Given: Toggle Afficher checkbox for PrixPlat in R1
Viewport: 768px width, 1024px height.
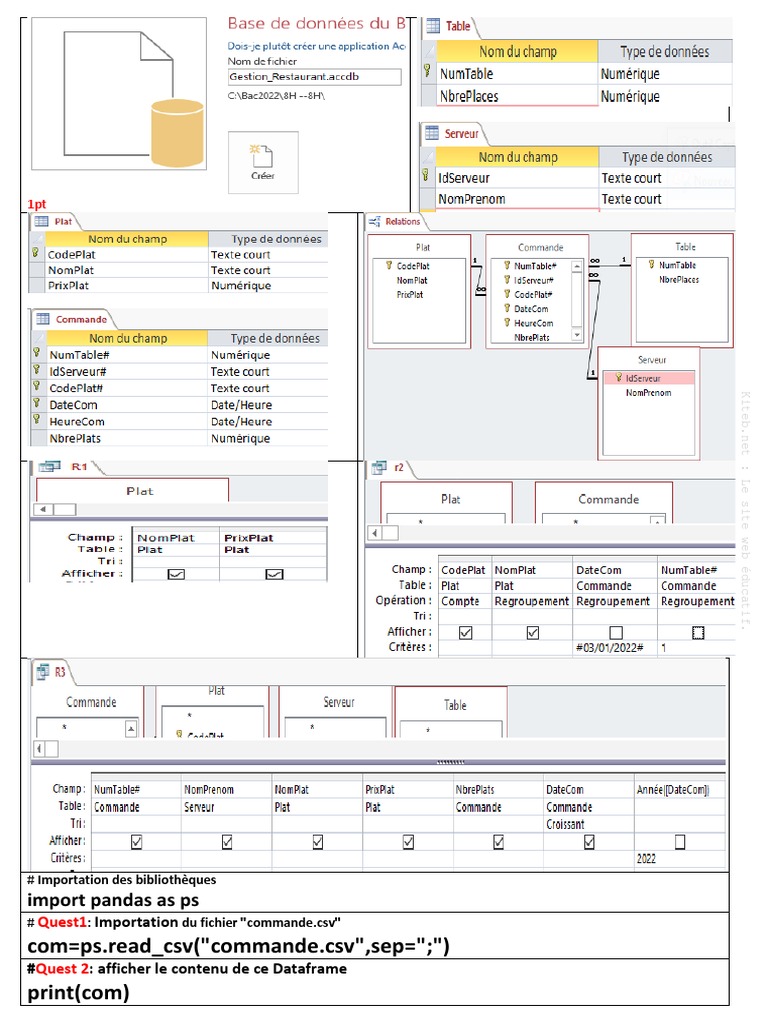Looking at the screenshot, I should click(274, 574).
